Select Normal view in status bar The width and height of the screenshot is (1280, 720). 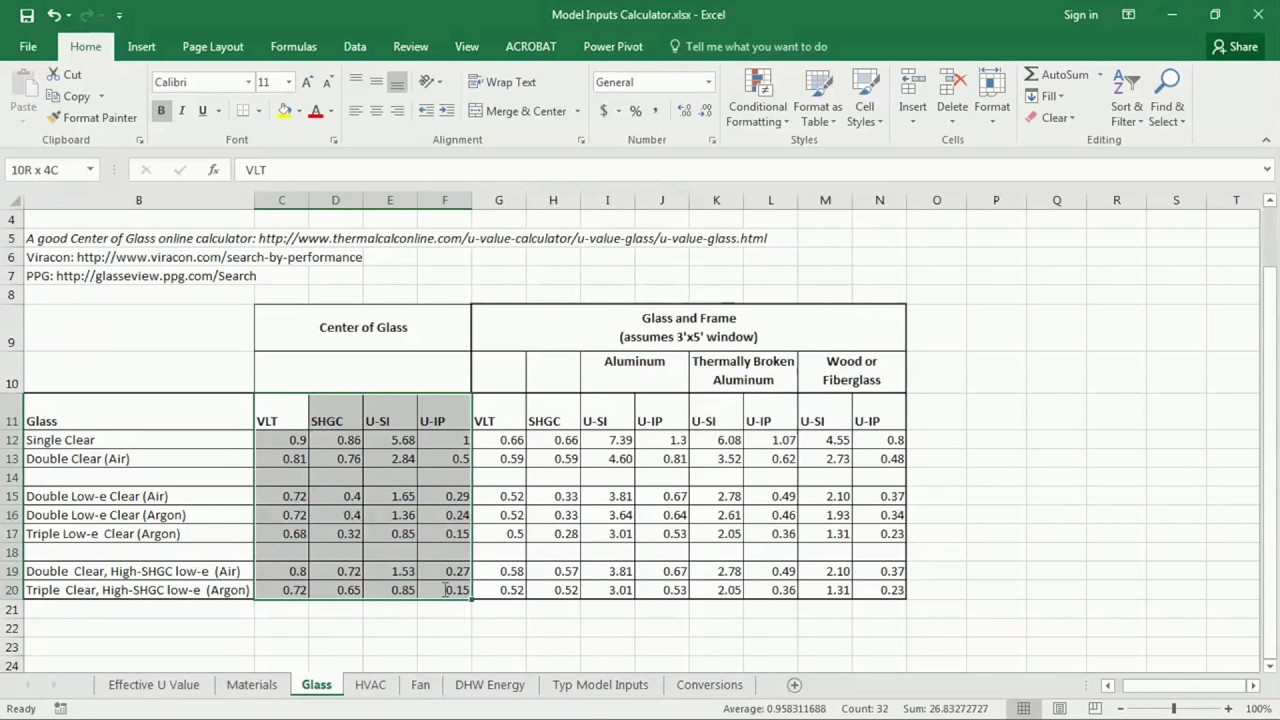(x=1023, y=709)
